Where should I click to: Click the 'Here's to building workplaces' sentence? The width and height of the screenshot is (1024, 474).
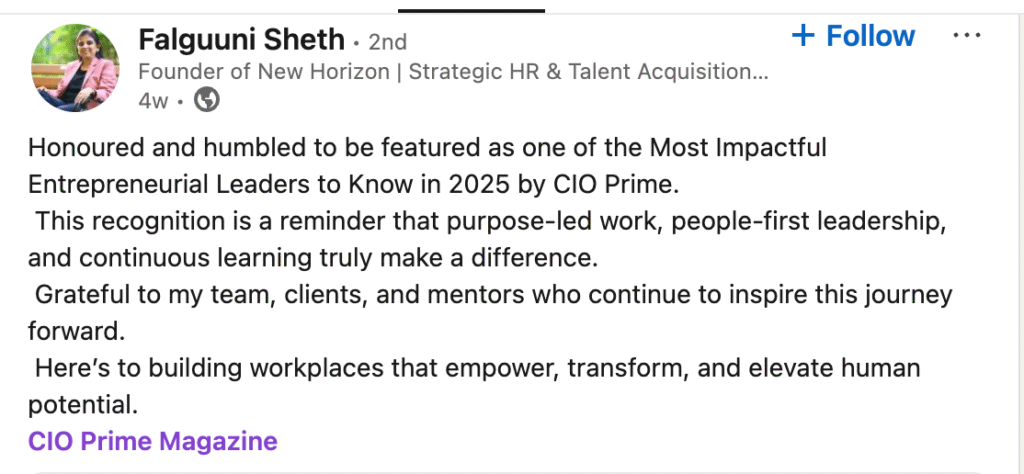click(x=477, y=369)
